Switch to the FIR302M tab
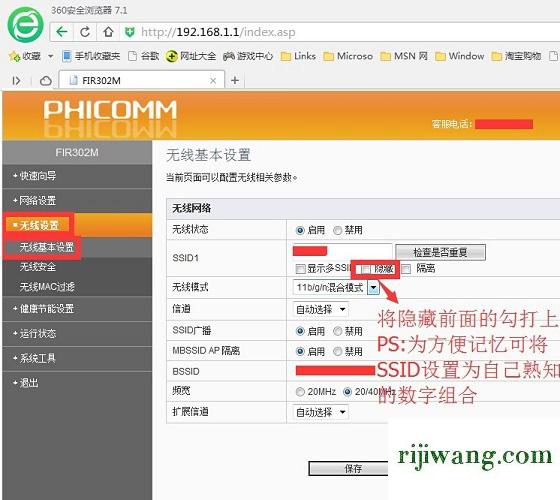Viewport: 560px width, 500px height. click(142, 80)
